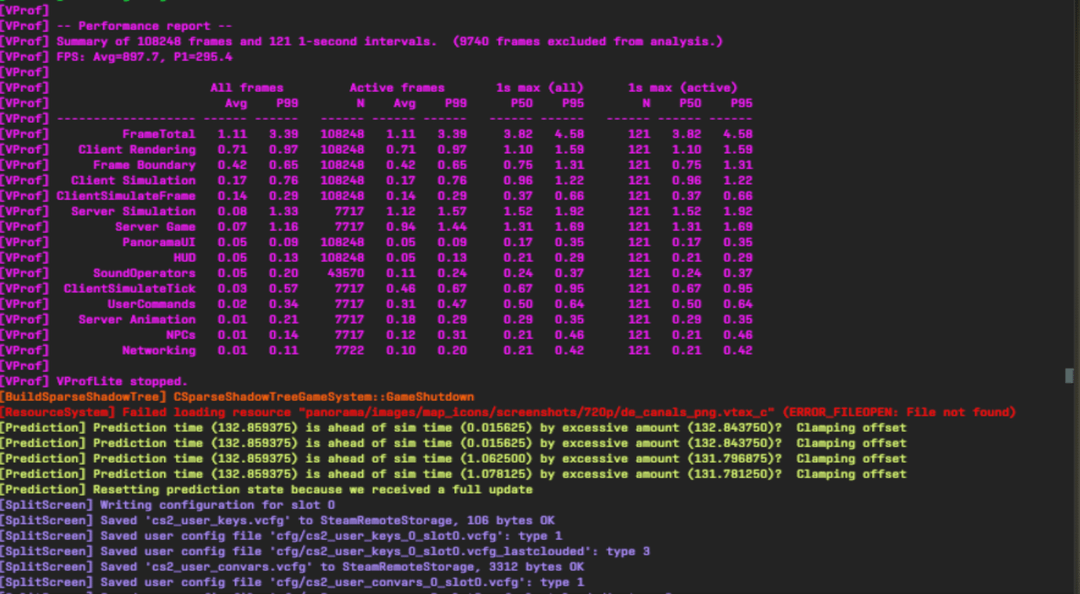
Task: Click the vertical scrollbar thumb on right edge
Action: point(1069,376)
